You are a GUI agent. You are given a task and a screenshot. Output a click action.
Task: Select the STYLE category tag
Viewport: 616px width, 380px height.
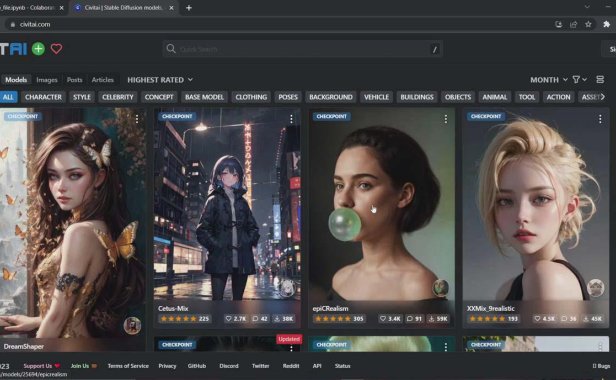click(x=82, y=97)
